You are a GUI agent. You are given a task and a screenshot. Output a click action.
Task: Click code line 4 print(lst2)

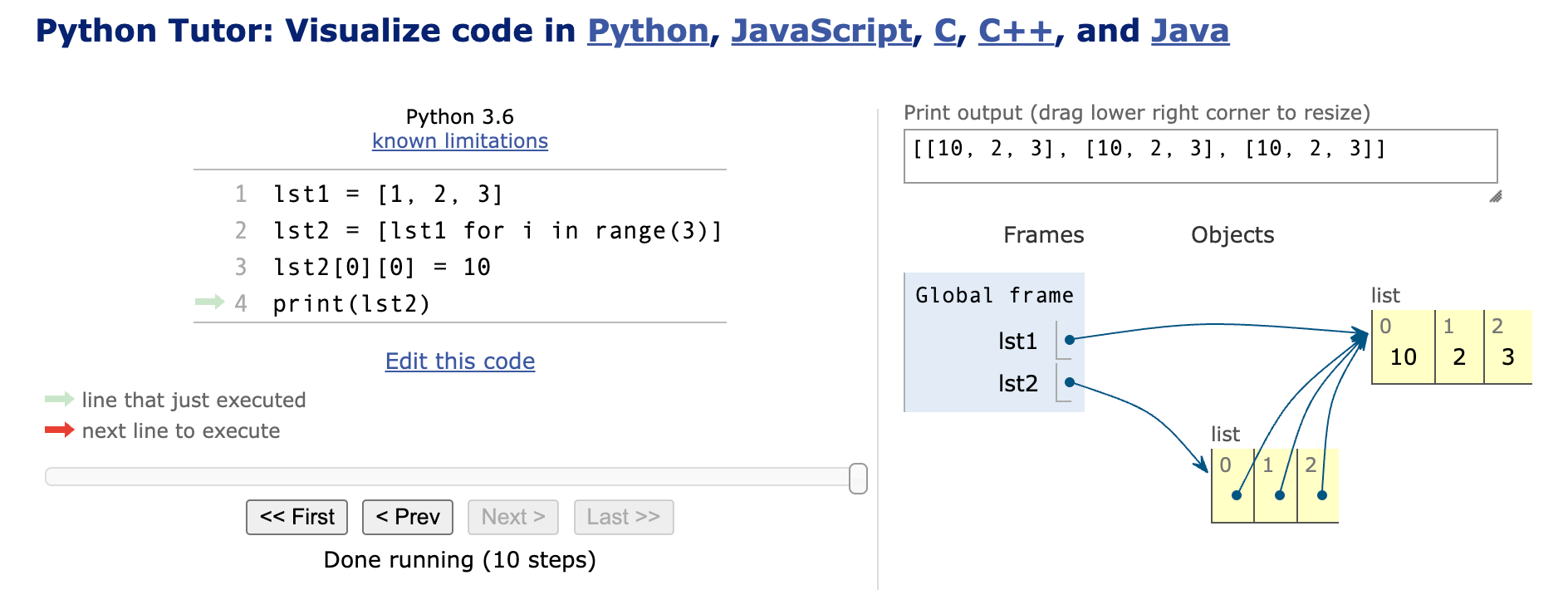point(351,304)
